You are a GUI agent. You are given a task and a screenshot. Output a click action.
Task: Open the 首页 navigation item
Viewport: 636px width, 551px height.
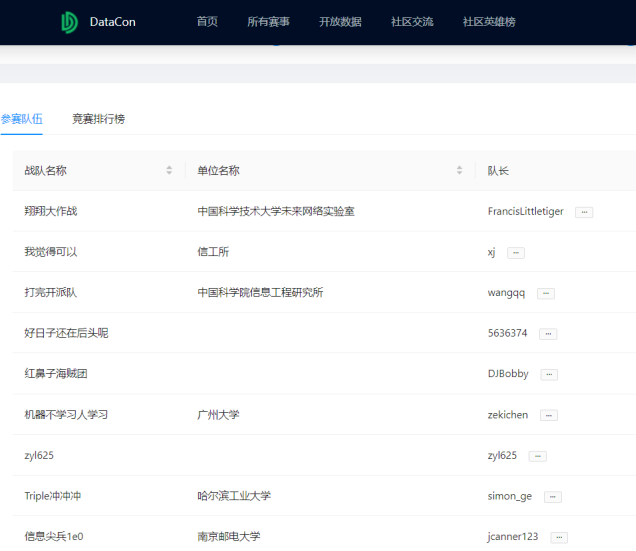[207, 22]
